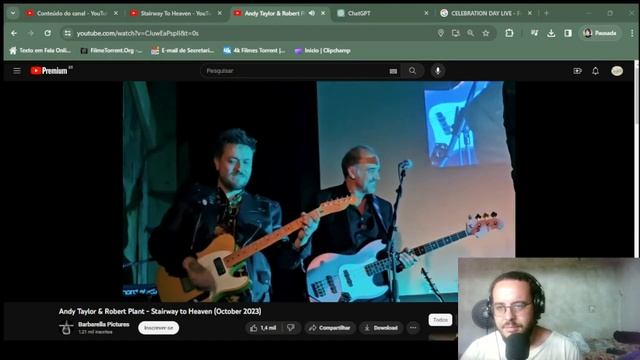Open site information icon in address bar
The width and height of the screenshot is (640, 360).
pyautogui.click(x=68, y=33)
